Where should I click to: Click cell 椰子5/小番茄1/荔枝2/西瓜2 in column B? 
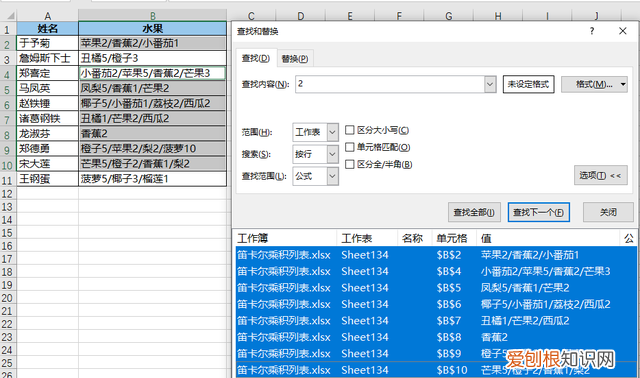pos(153,104)
